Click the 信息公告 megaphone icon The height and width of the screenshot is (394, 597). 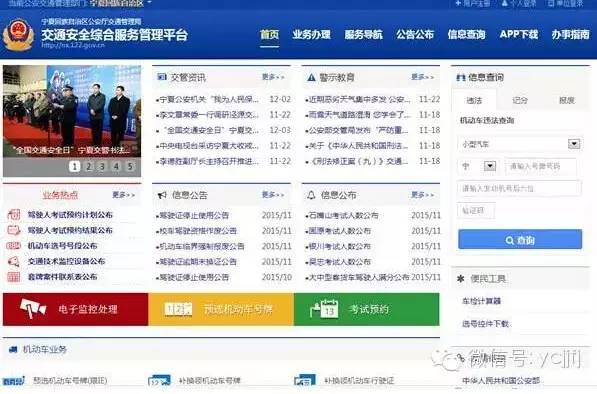[162, 195]
